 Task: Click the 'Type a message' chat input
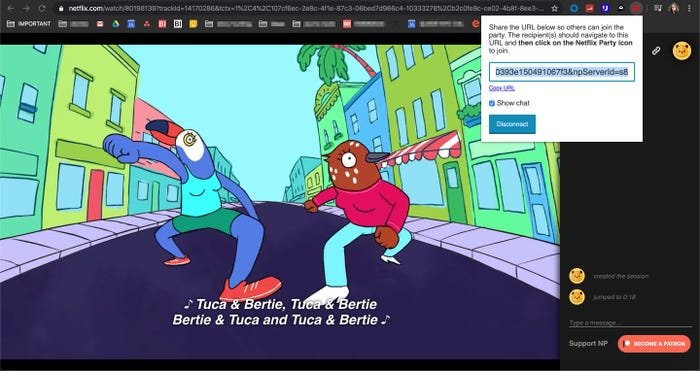pos(630,323)
